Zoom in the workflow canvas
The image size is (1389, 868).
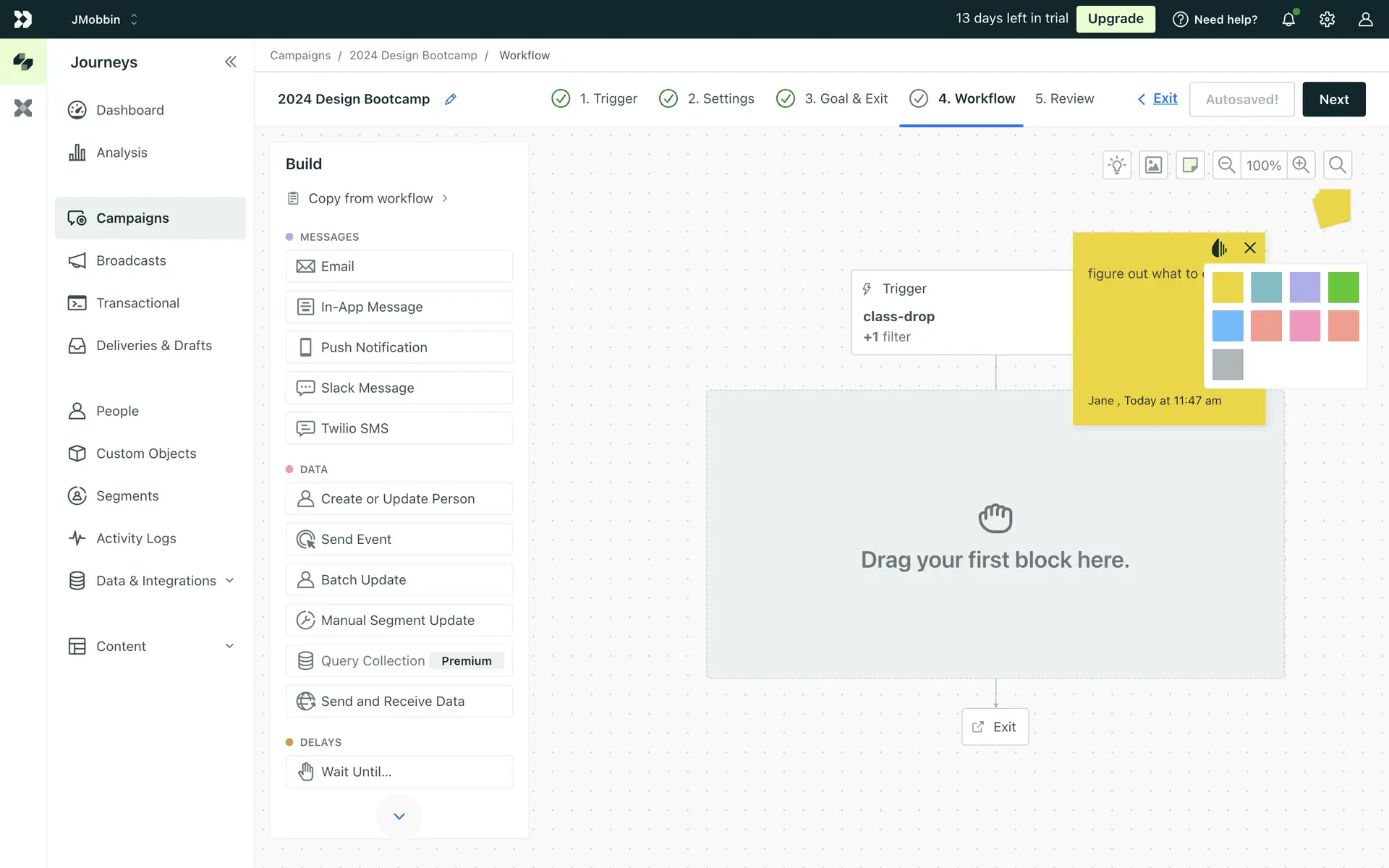[1301, 165]
